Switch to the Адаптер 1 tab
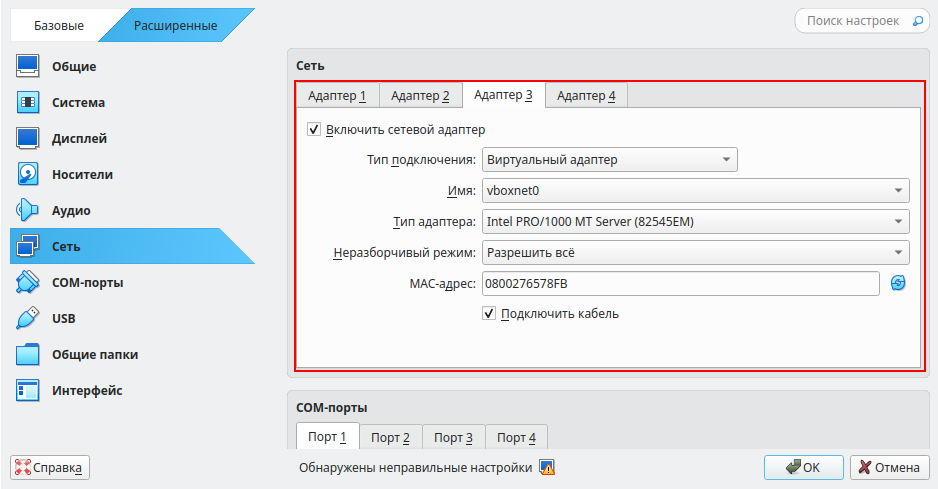This screenshot has width=938, height=489. [337, 96]
